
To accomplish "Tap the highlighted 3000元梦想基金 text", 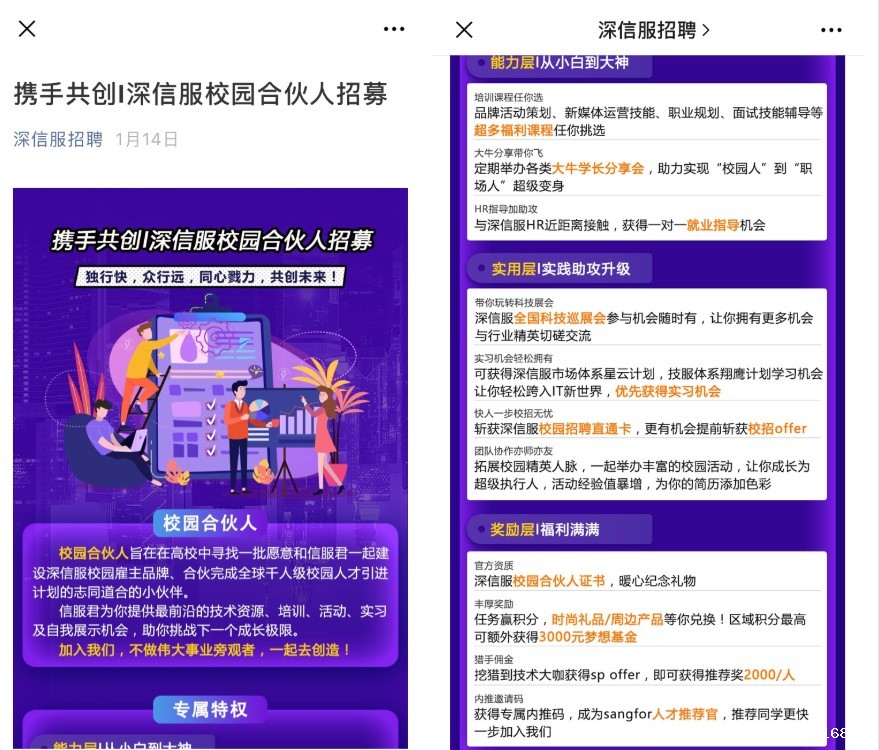I will click(587, 636).
